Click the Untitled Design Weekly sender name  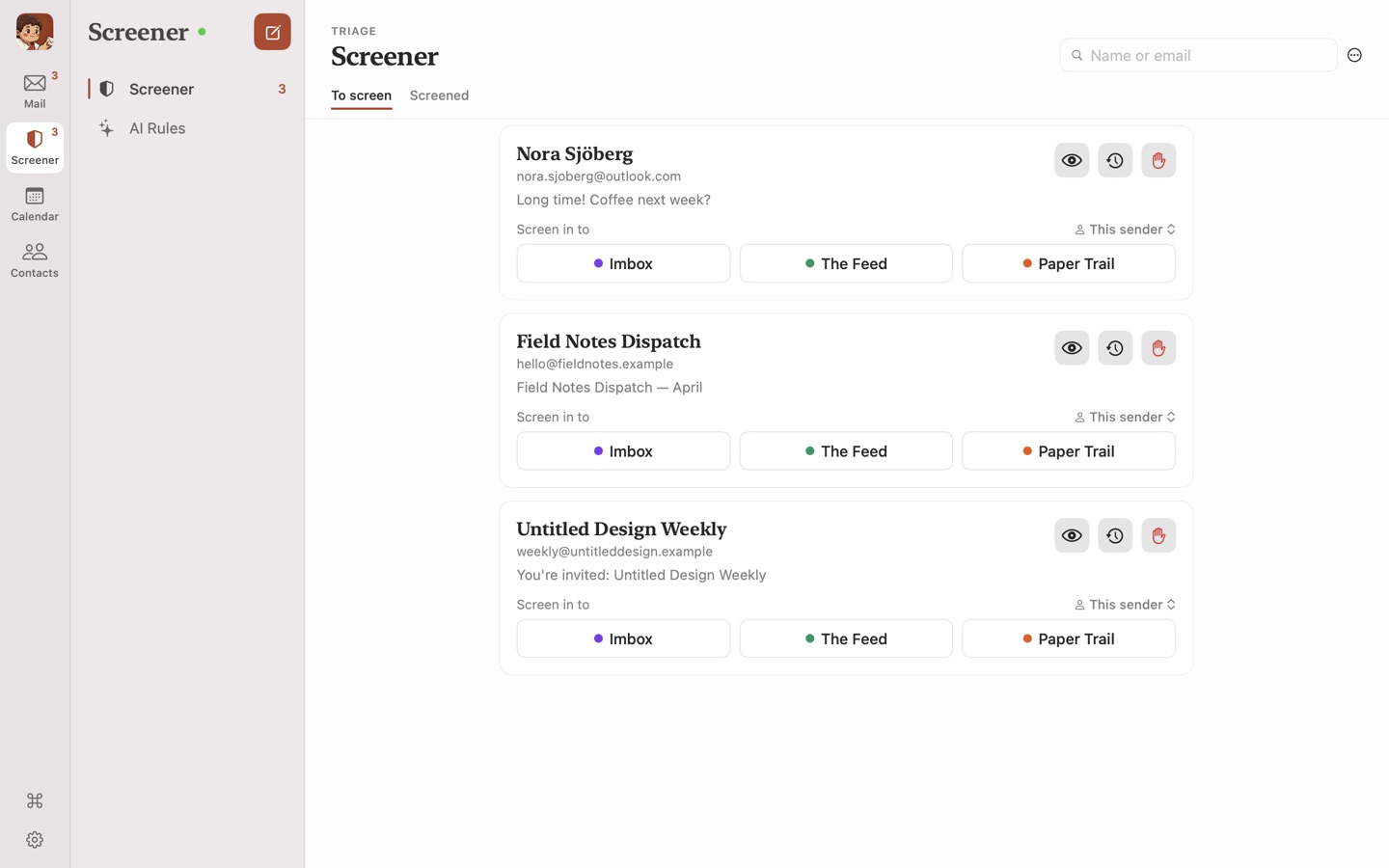621,529
